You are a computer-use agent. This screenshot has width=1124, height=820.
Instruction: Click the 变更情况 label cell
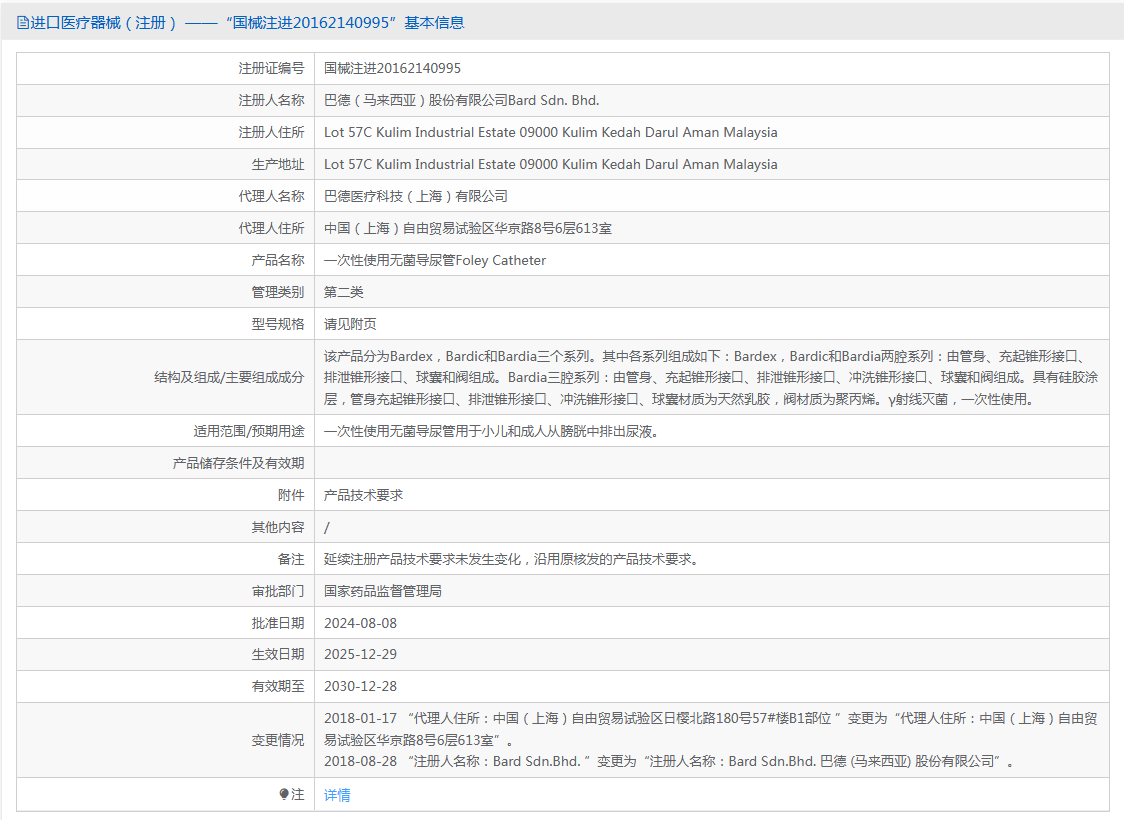pyautogui.click(x=166, y=740)
